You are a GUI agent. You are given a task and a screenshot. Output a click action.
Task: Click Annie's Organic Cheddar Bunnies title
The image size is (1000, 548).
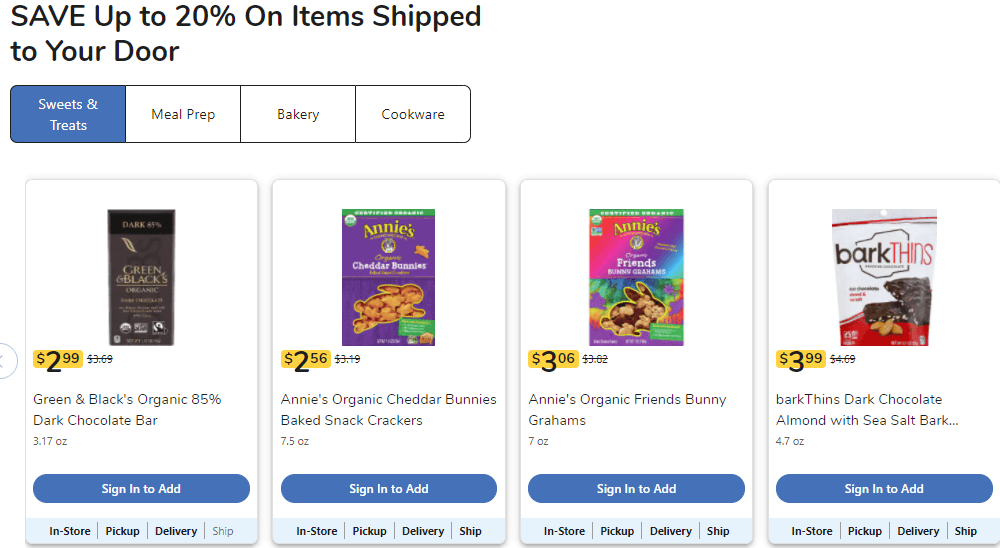[x=388, y=410]
